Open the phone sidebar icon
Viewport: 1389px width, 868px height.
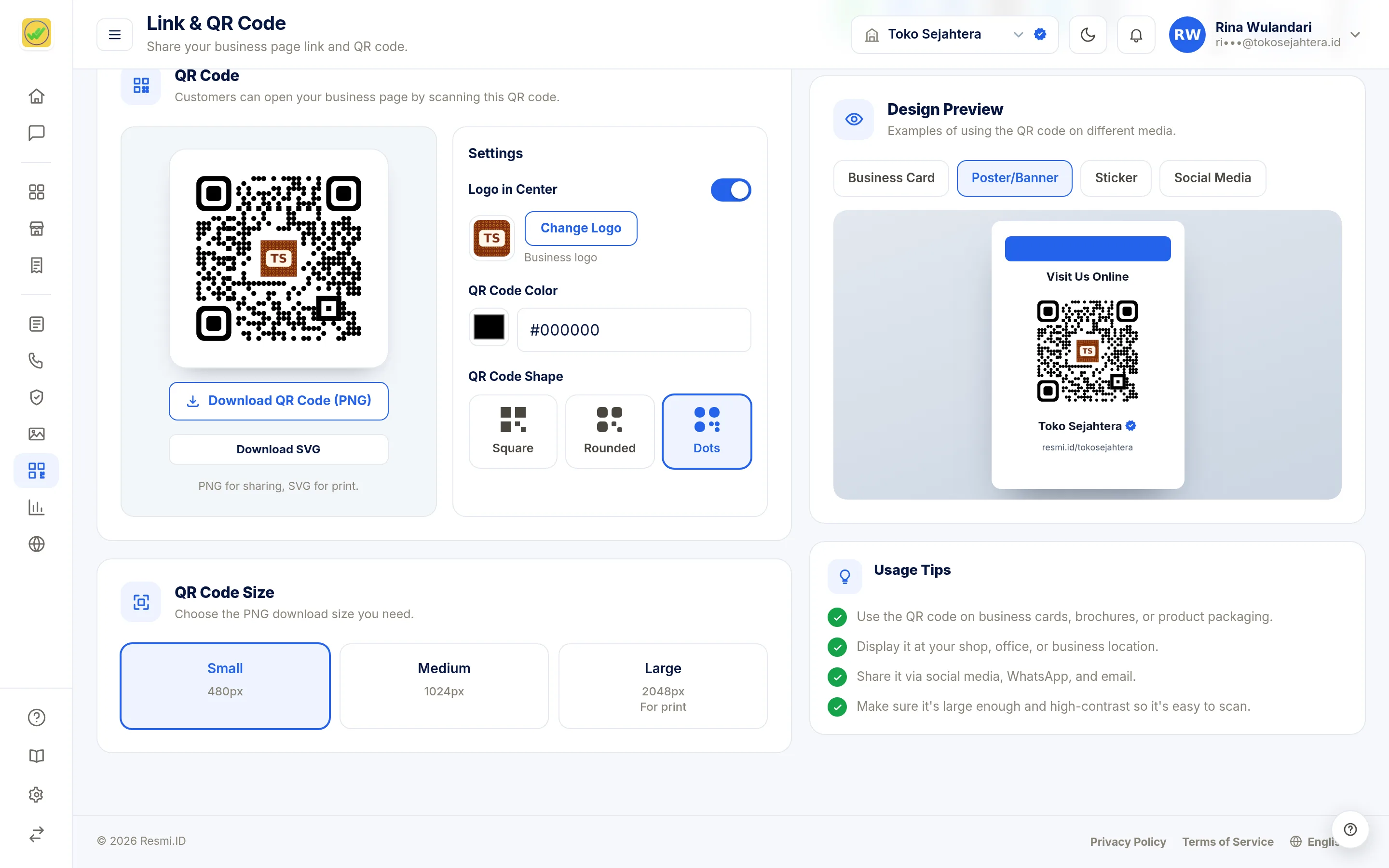[36, 361]
